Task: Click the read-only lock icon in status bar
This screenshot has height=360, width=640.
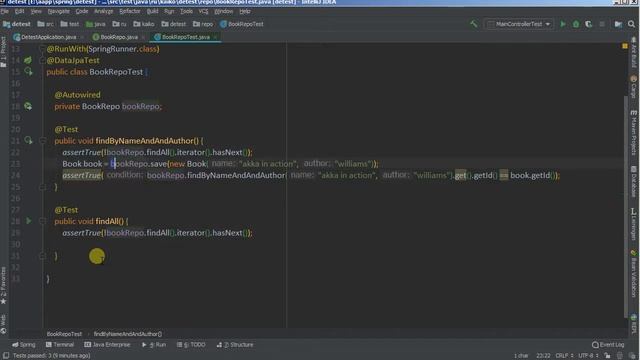Action: 607,356
